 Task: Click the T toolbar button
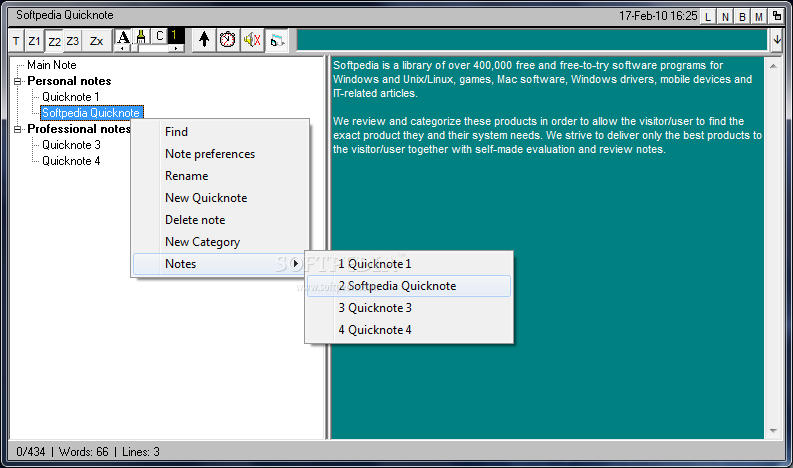[16, 41]
